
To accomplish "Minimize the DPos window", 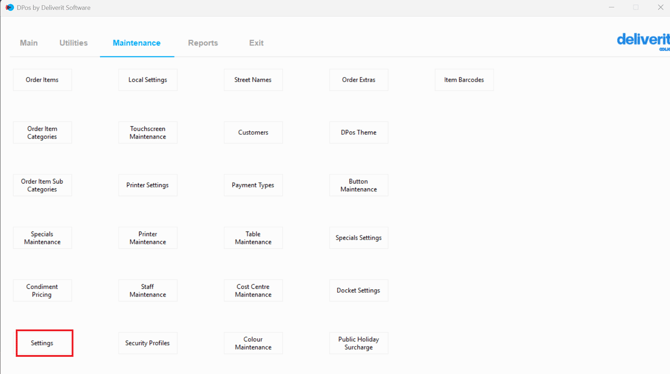I will 611,8.
